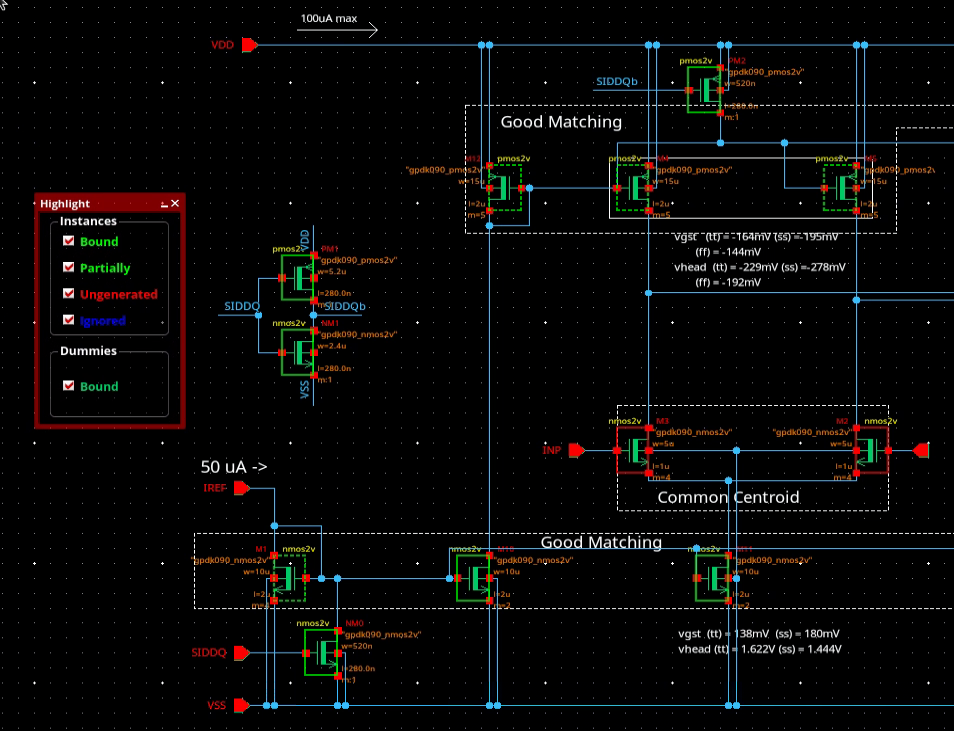Viewport: 954px width, 731px height.
Task: Click the top 'Good Matching' note
Action: pos(561,122)
